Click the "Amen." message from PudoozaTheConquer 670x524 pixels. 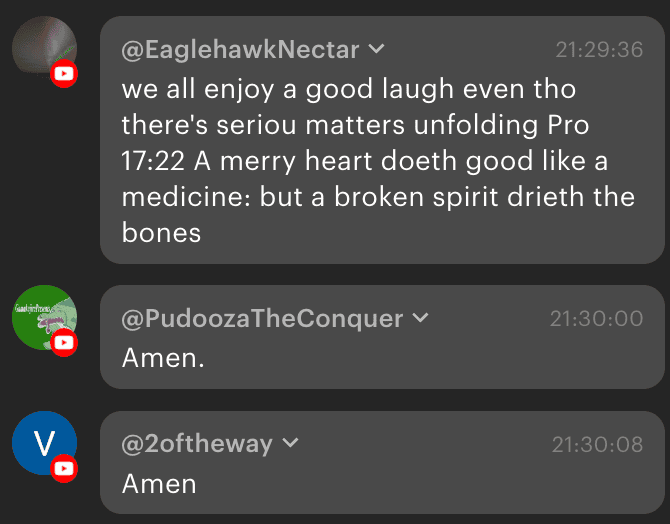(x=163, y=357)
